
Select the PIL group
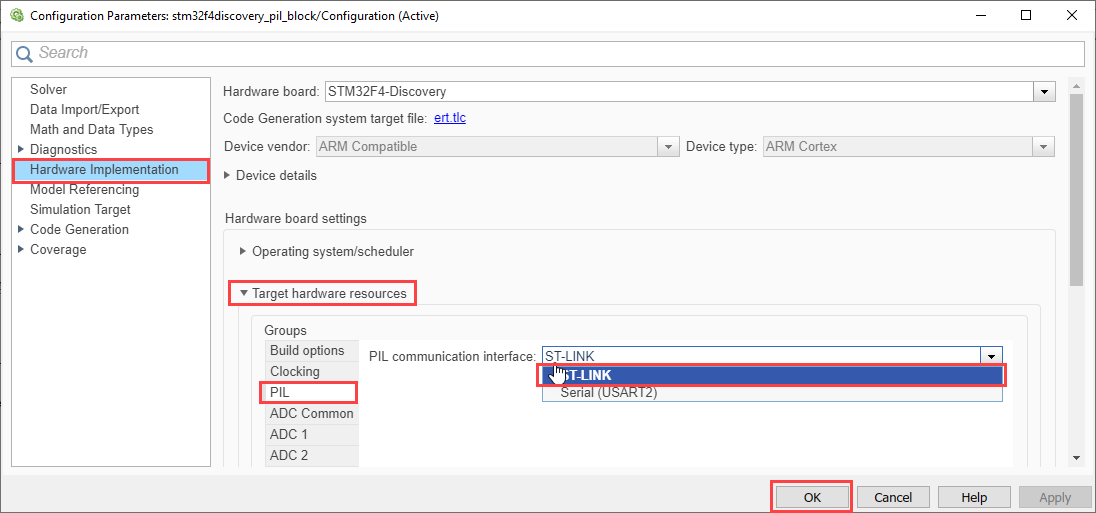(x=280, y=393)
